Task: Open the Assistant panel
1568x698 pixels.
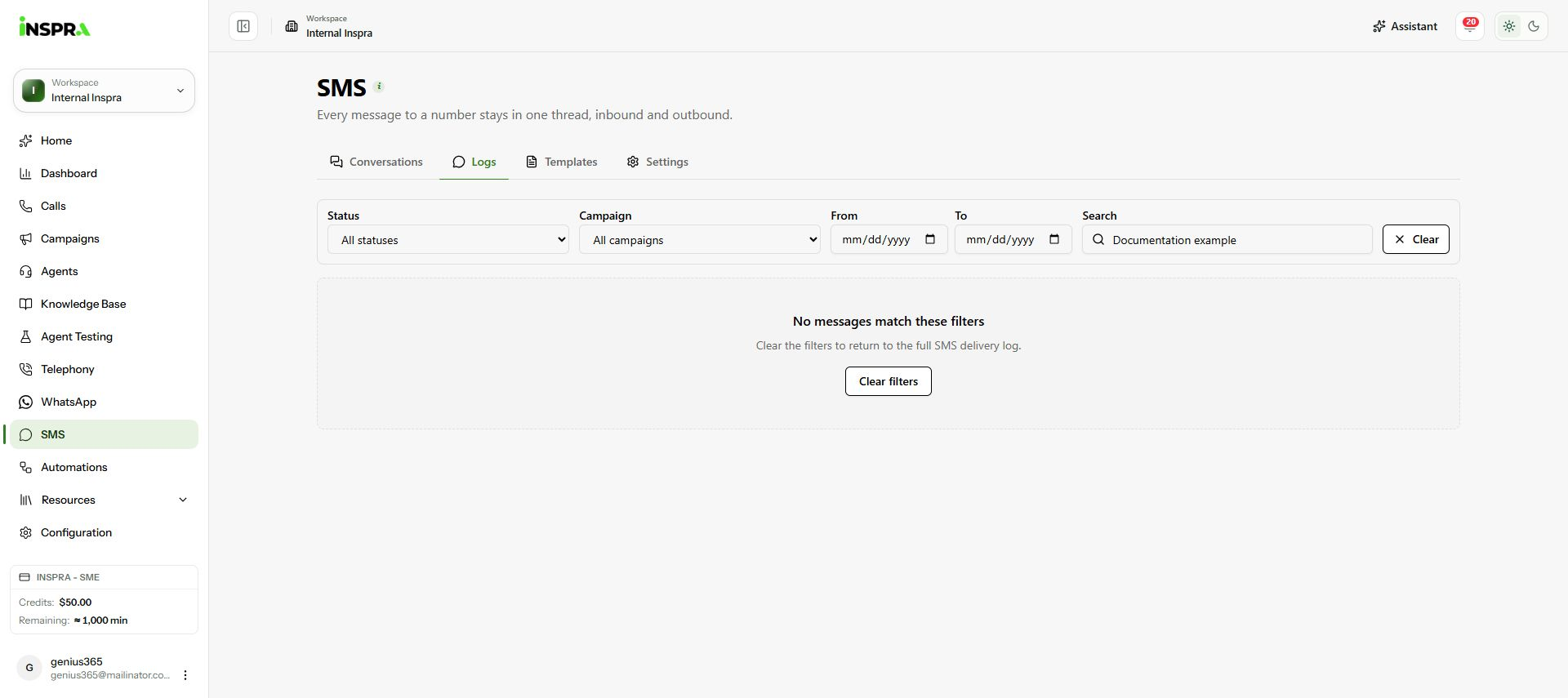Action: 1405,26
